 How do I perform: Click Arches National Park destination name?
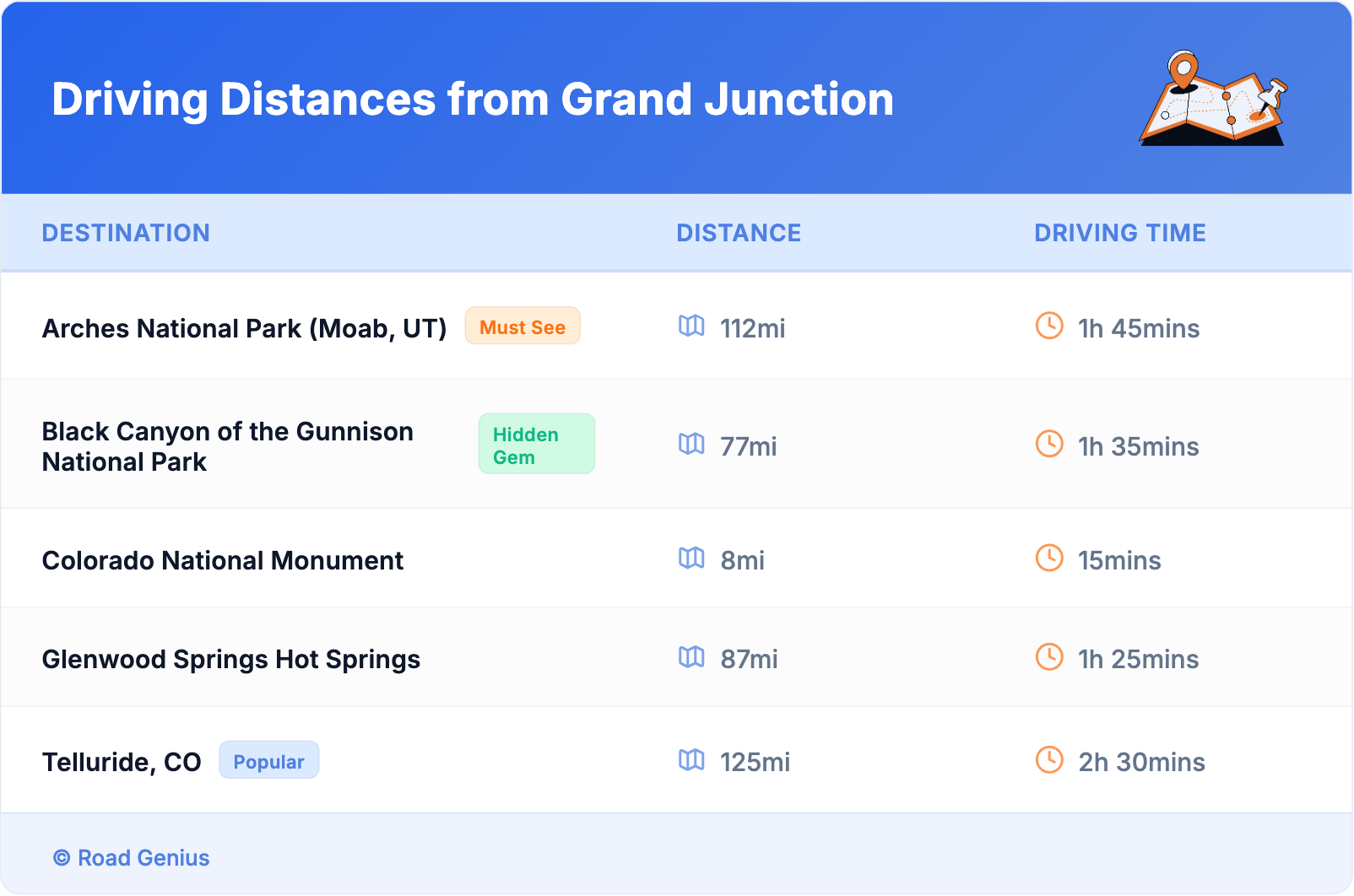coord(244,328)
